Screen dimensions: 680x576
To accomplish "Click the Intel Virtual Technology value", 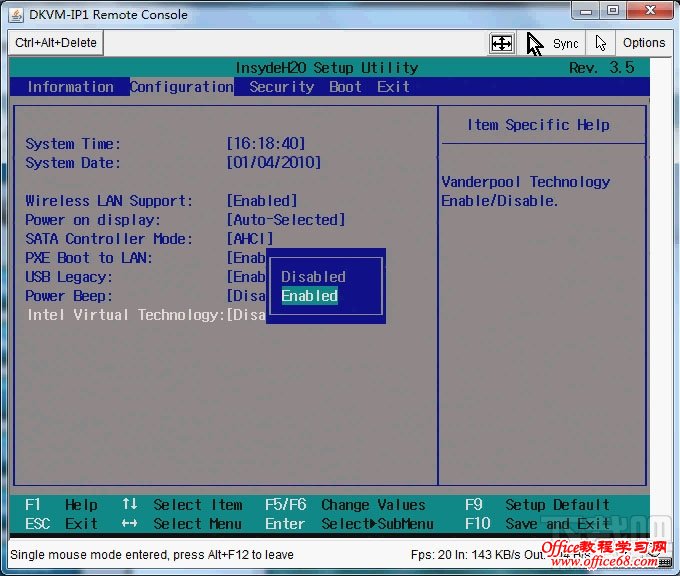I will [x=246, y=315].
